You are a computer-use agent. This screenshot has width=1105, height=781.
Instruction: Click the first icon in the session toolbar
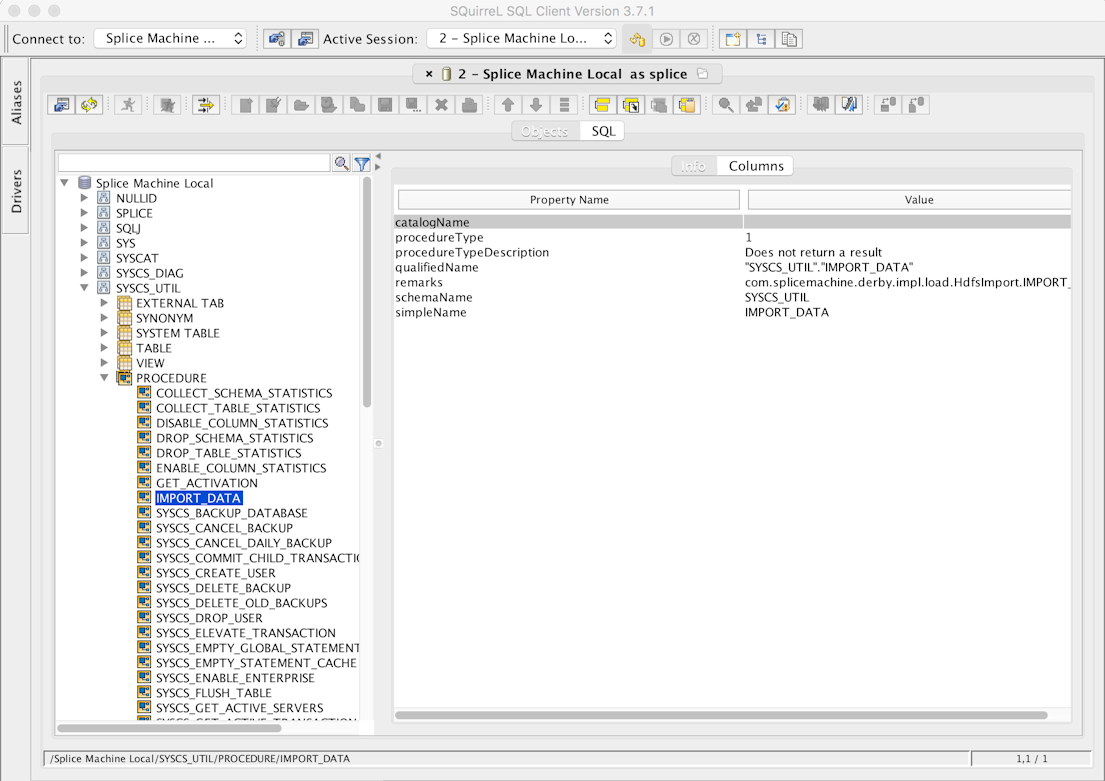61,105
